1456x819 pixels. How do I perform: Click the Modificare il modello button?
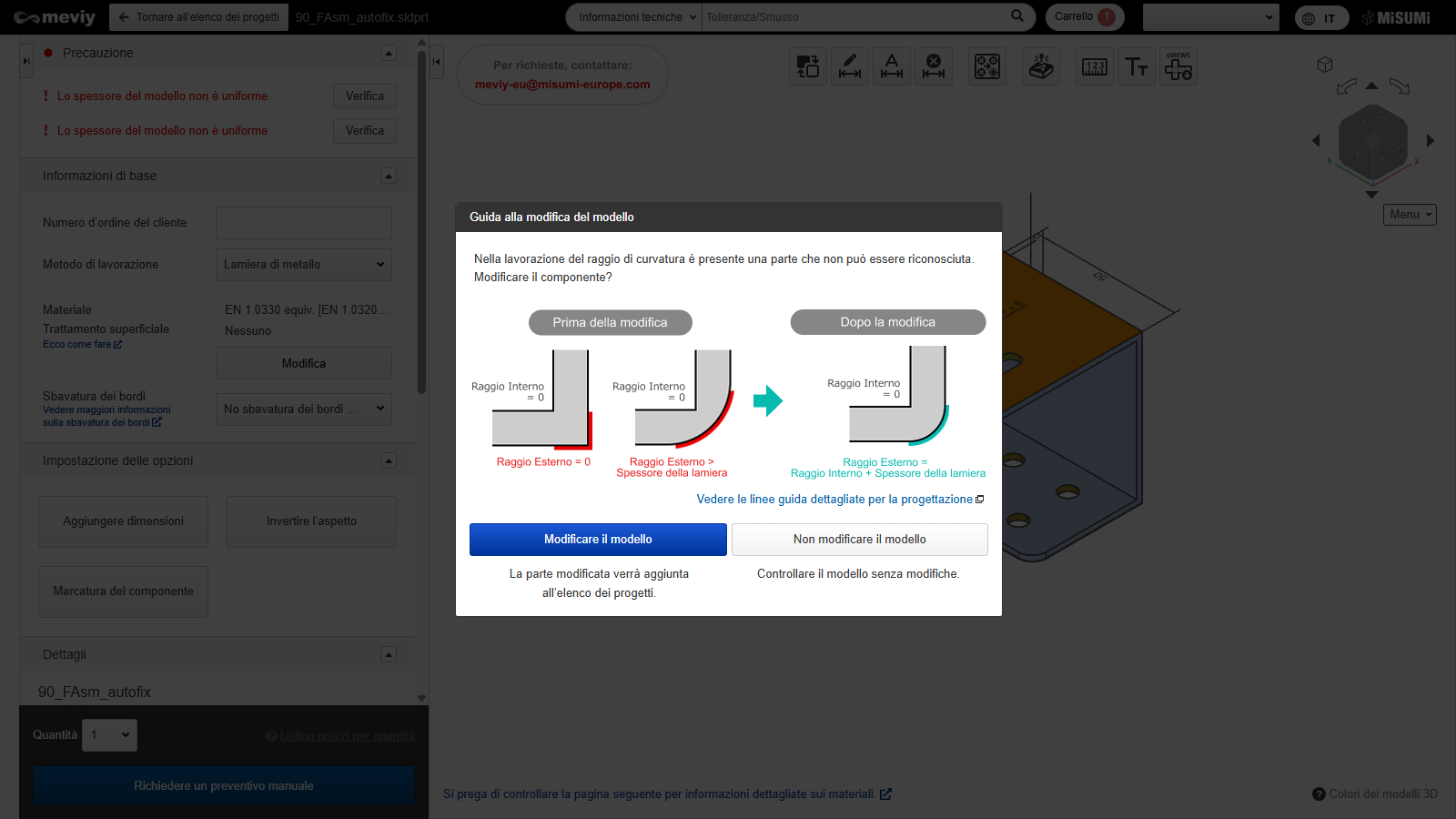point(598,540)
